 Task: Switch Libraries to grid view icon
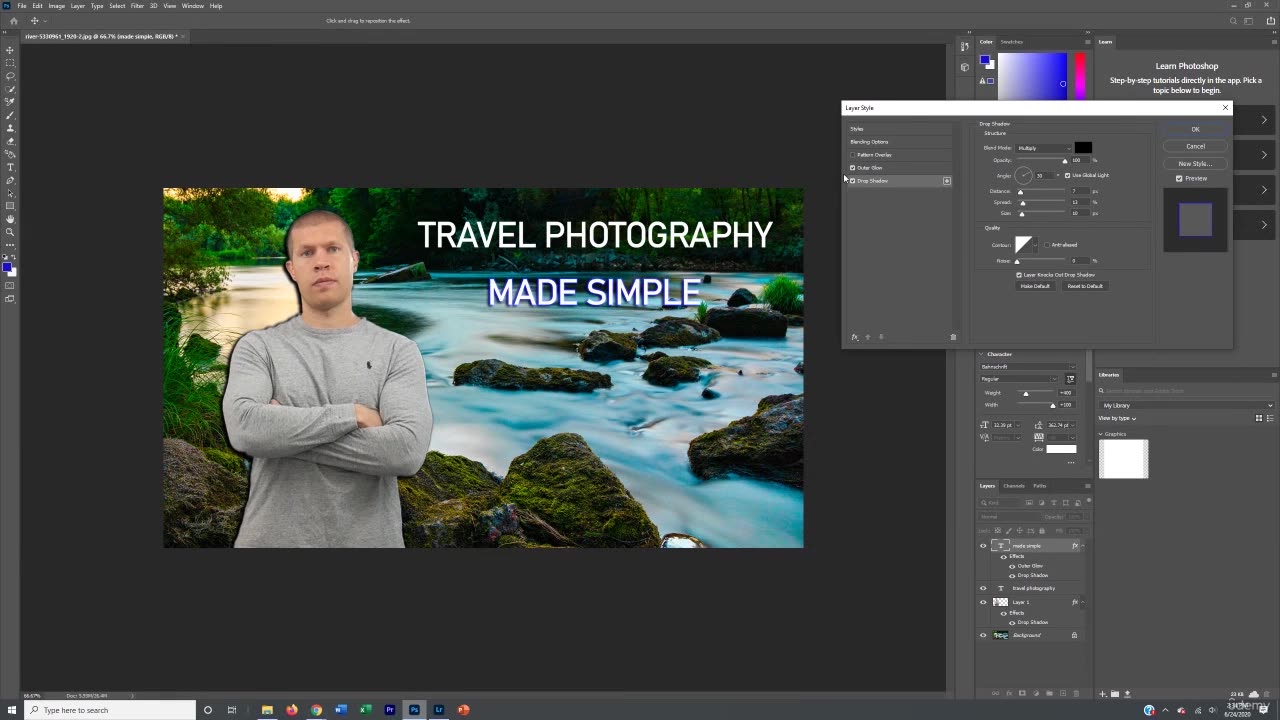1258,418
